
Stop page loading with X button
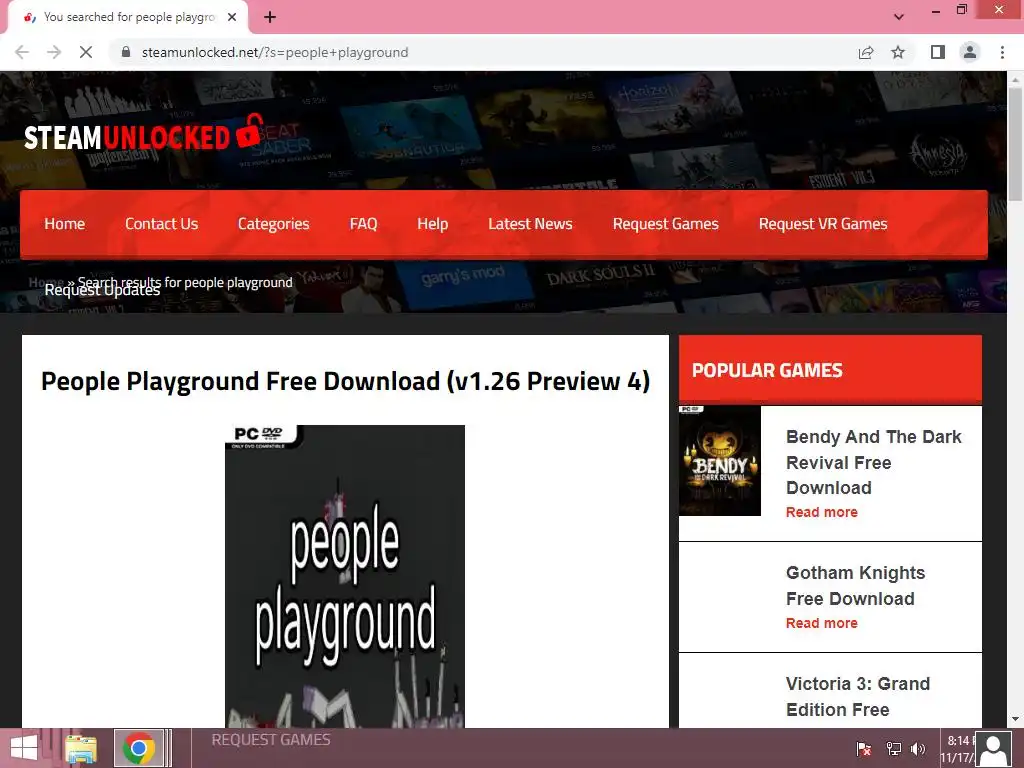tap(86, 52)
